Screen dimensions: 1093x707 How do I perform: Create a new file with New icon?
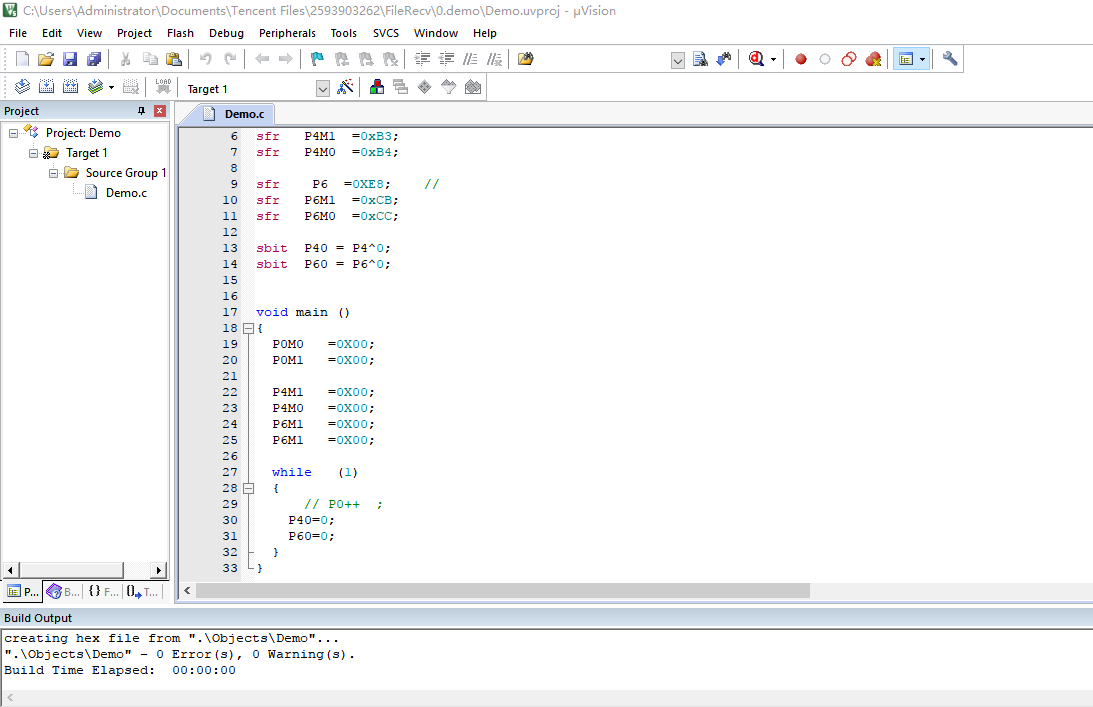point(22,59)
